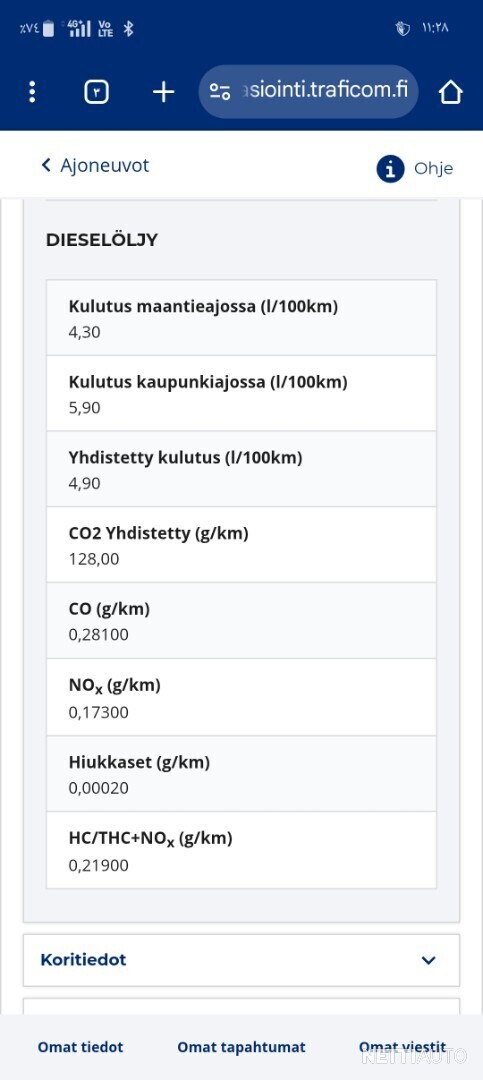Image resolution: width=483 pixels, height=1080 pixels.
Task: Tap the Bluetooth status icon
Action: click(x=127, y=28)
